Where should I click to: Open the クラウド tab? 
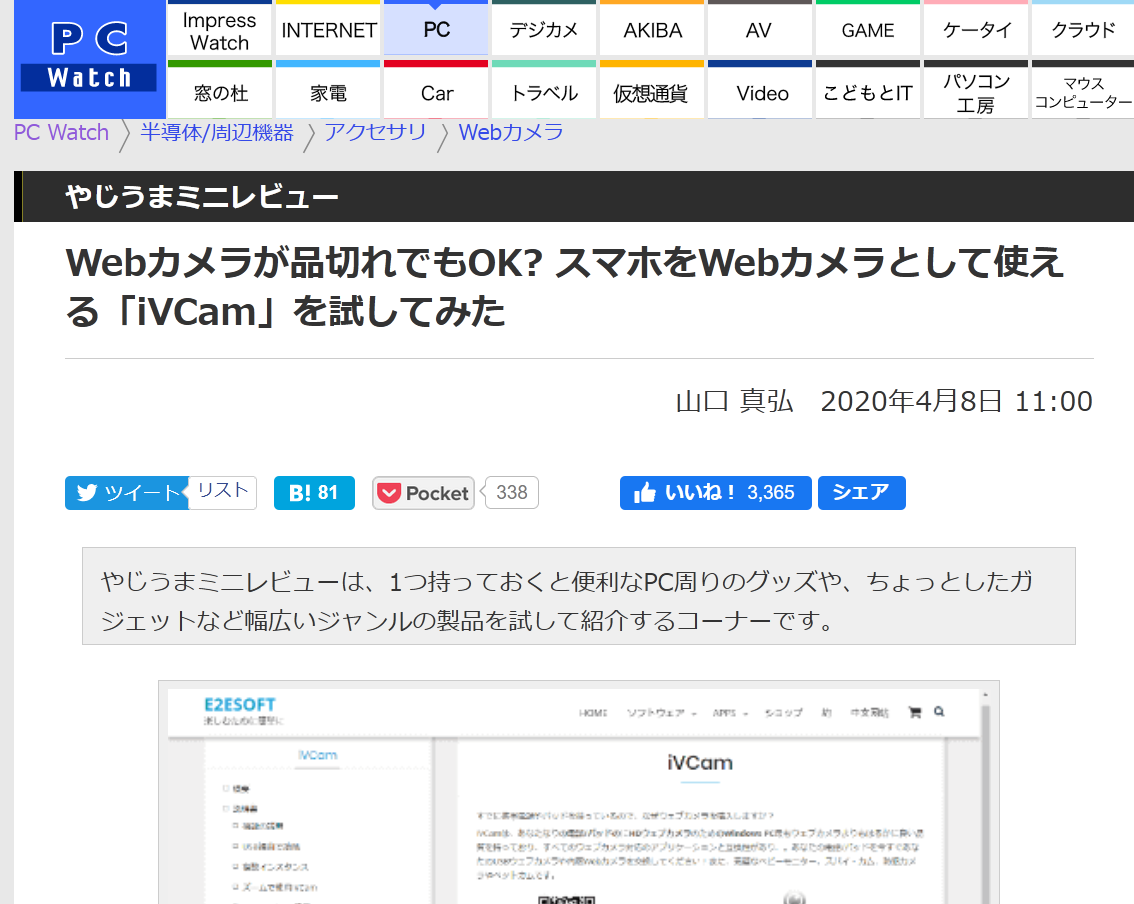coord(1083,29)
